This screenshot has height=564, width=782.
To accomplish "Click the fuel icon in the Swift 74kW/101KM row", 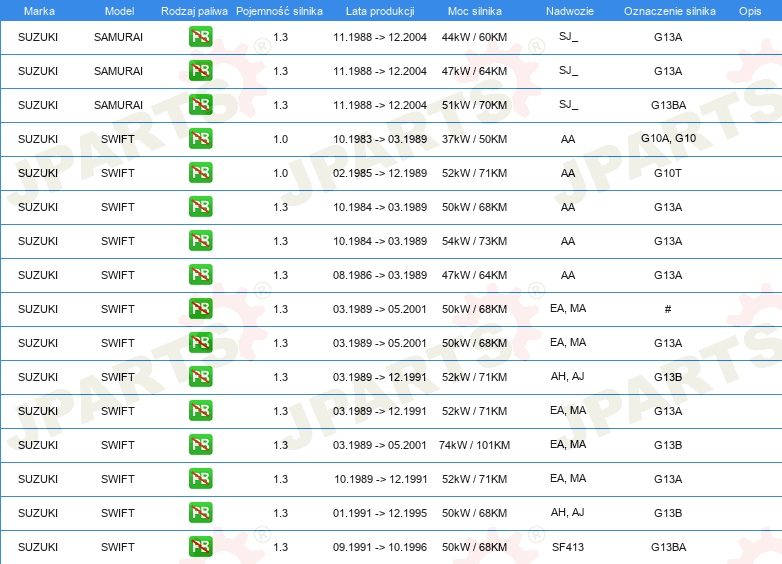I will [x=200, y=444].
